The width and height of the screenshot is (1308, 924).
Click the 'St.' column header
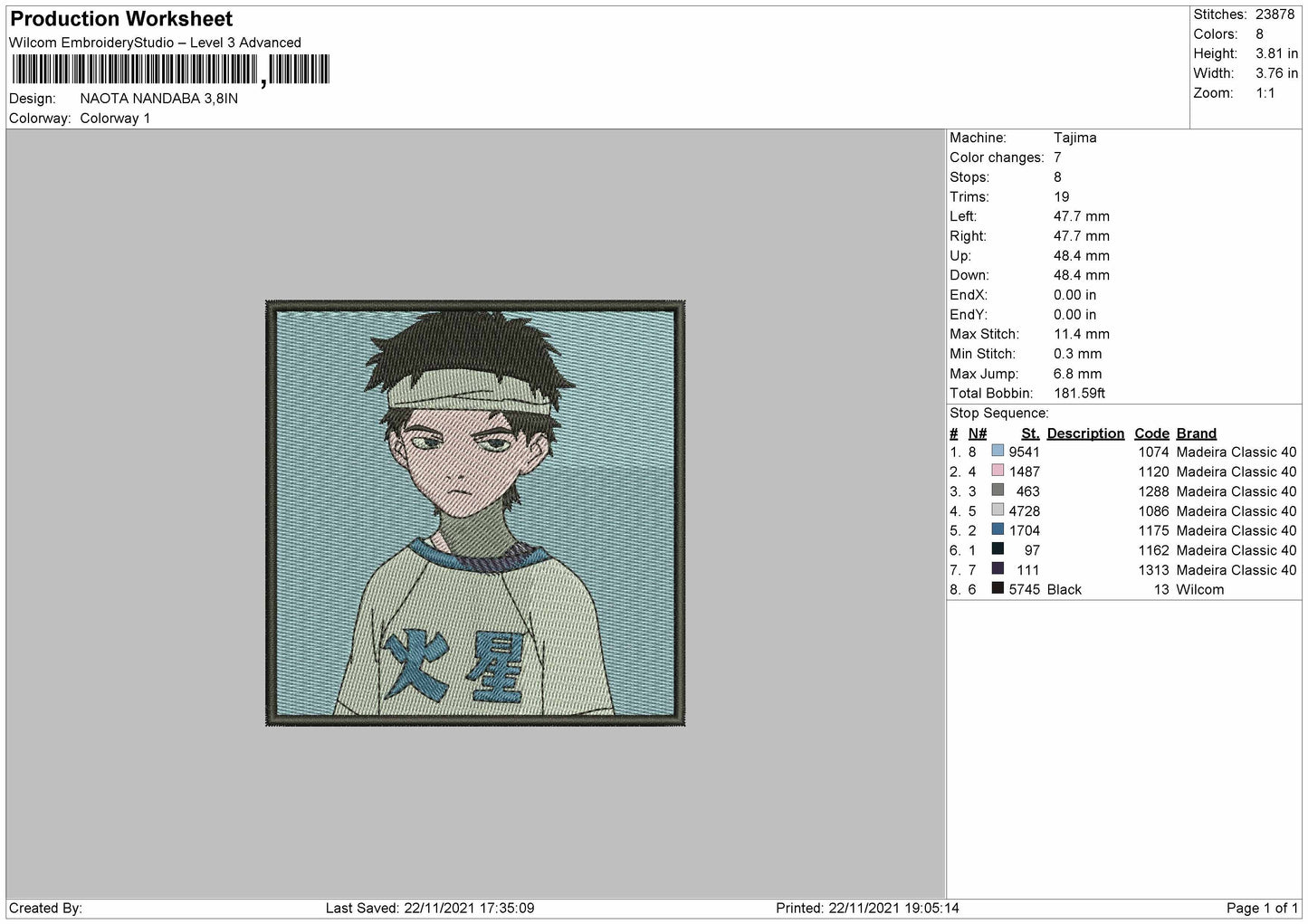pyautogui.click(x=1030, y=433)
